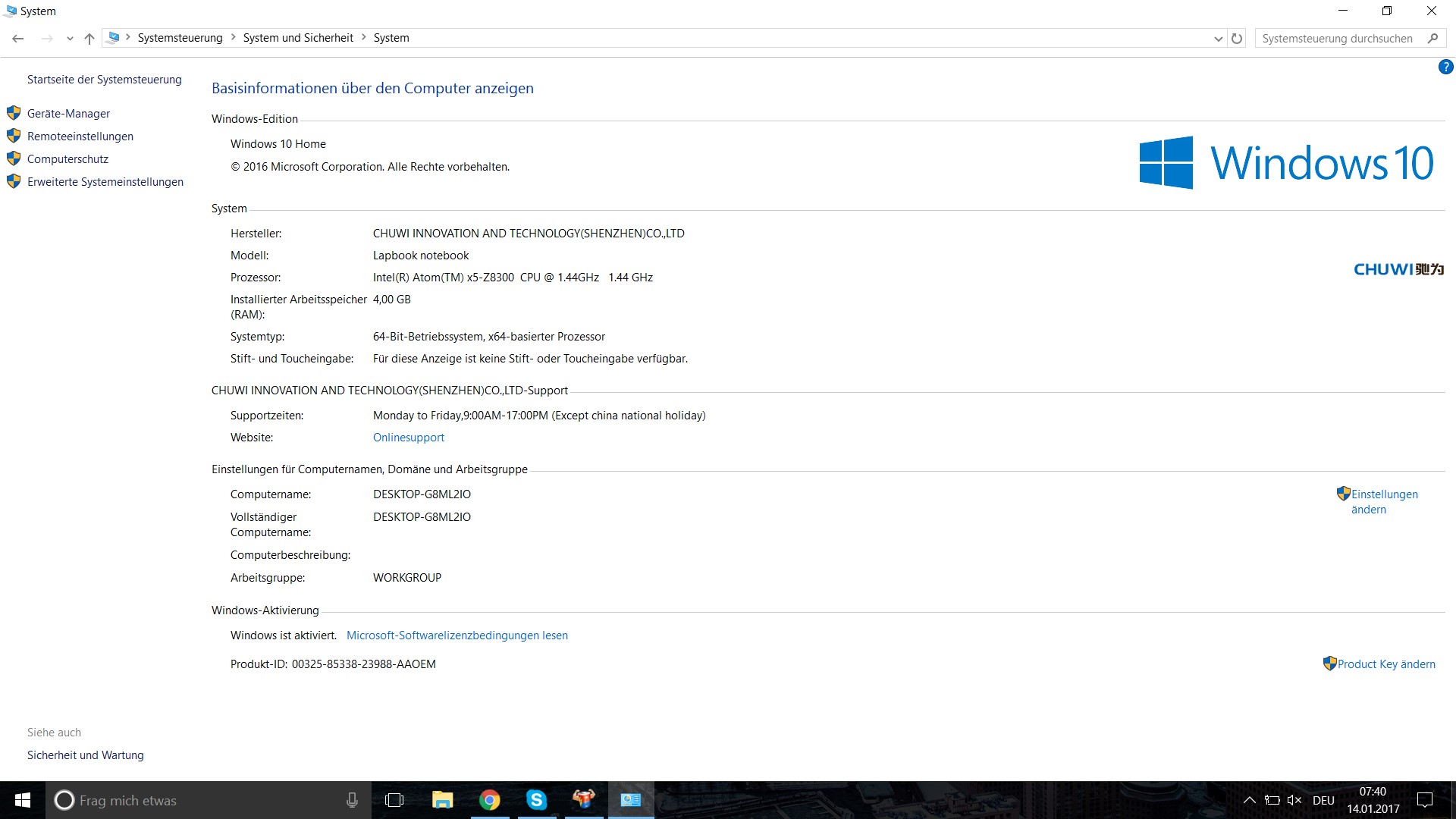
Task: Switch DEU input language indicator
Action: tap(1323, 800)
